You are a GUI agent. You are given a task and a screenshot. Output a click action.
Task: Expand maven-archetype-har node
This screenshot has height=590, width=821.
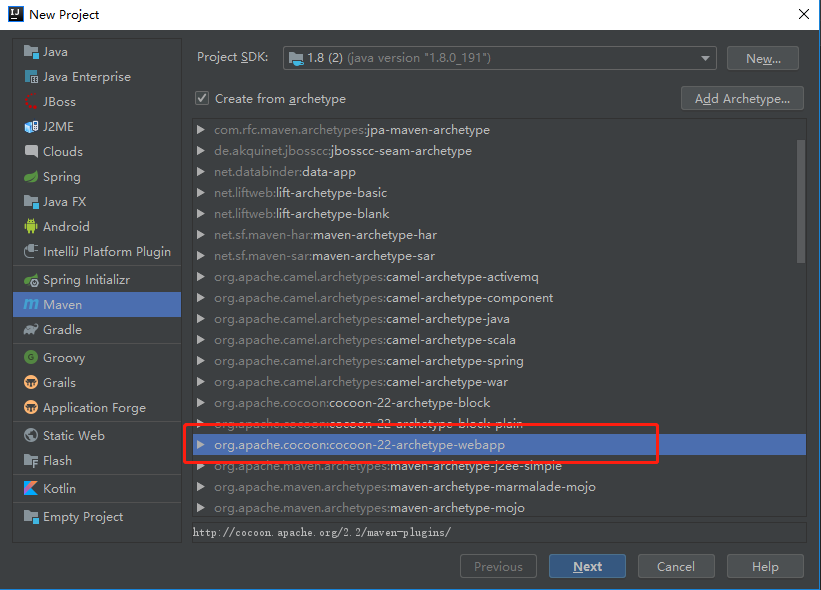201,235
